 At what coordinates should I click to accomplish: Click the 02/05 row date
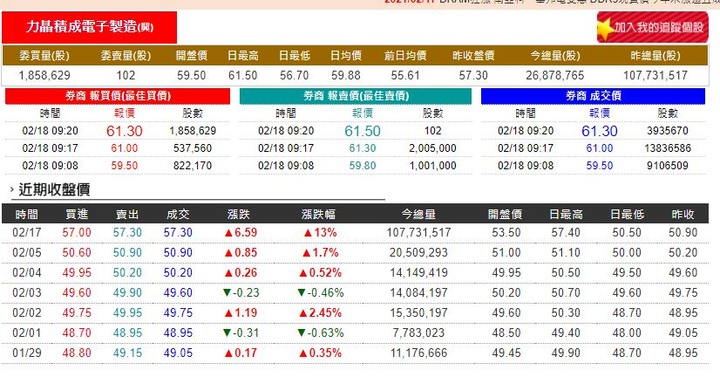click(x=27, y=253)
